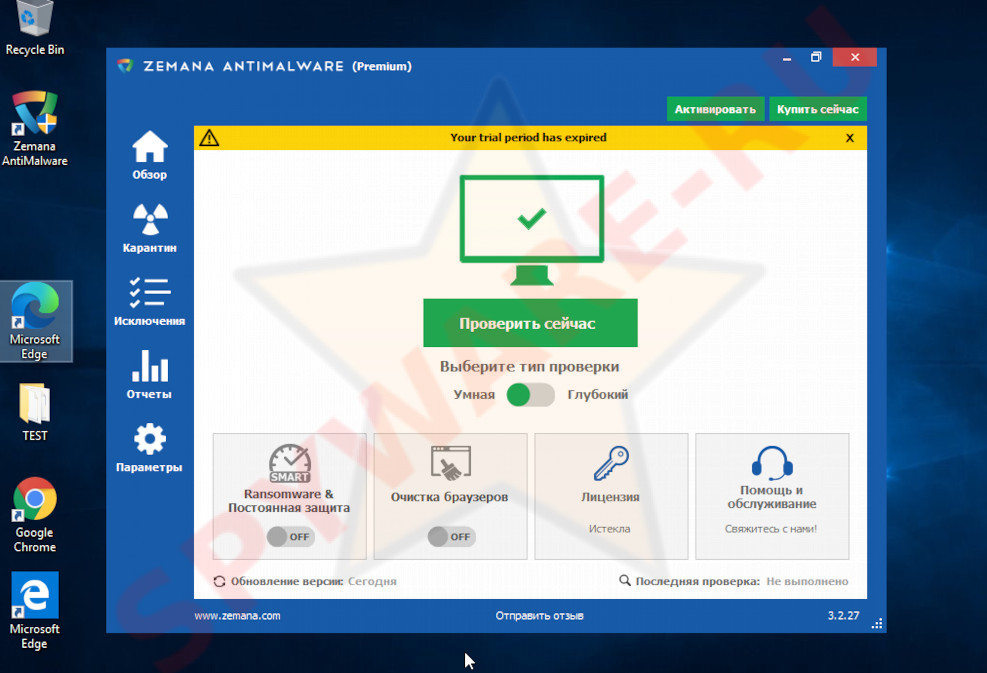Open Recycle Bin on the desktop
The image size is (987, 673).
[x=35, y=28]
